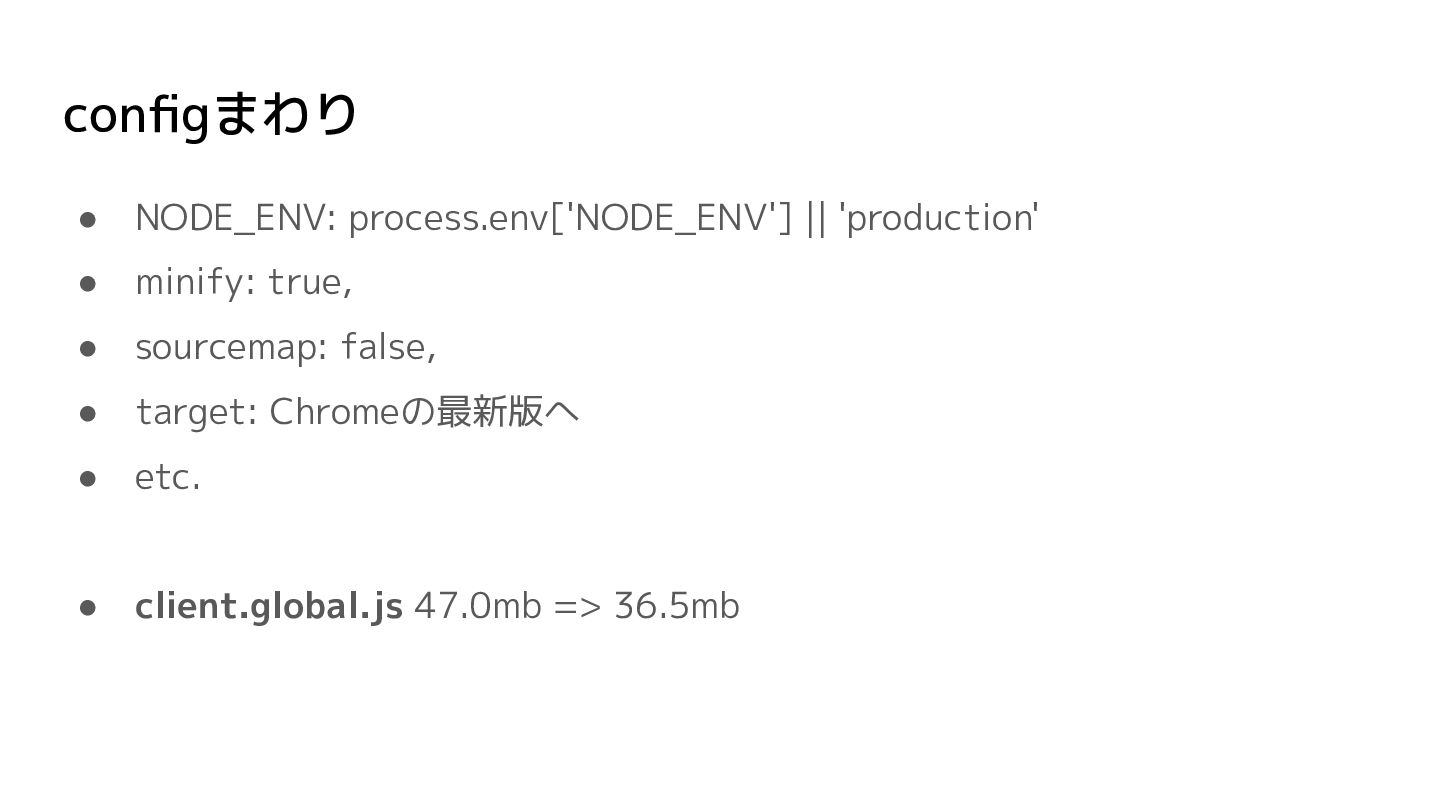Select the 'target: Chromeの最新版へ' line
The image size is (1440, 810).
357,411
